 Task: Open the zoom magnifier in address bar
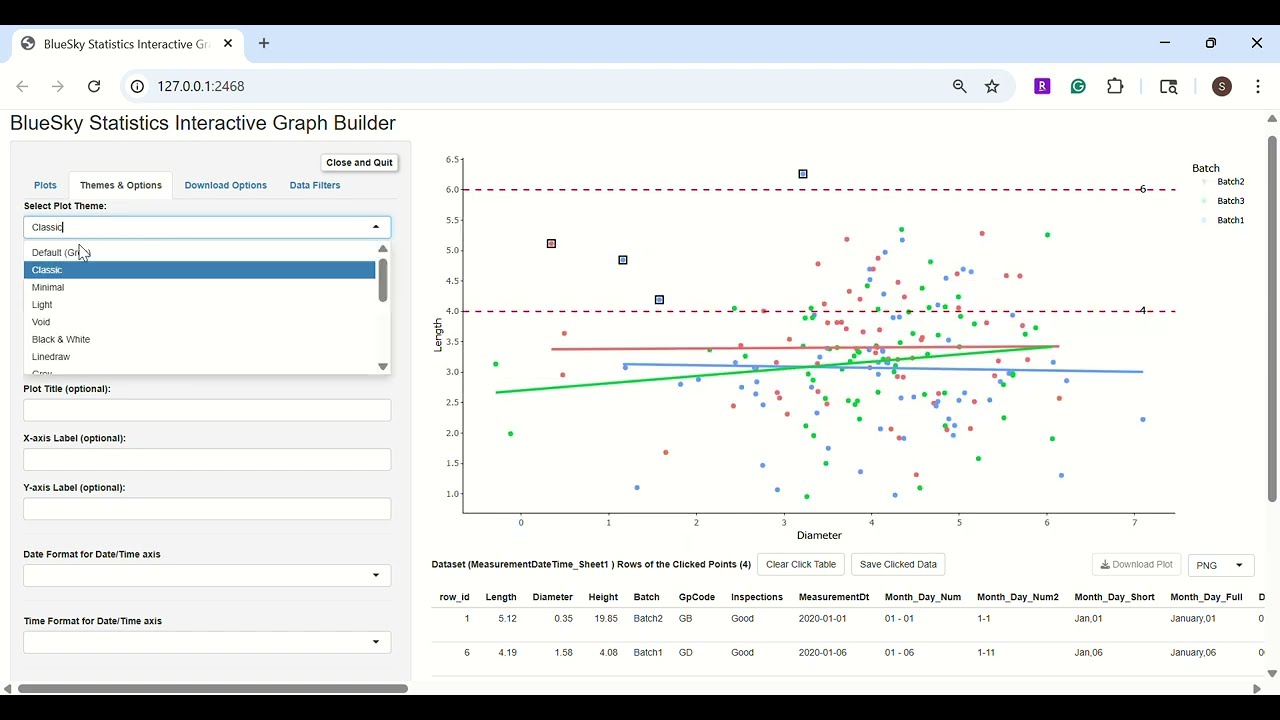coord(960,87)
